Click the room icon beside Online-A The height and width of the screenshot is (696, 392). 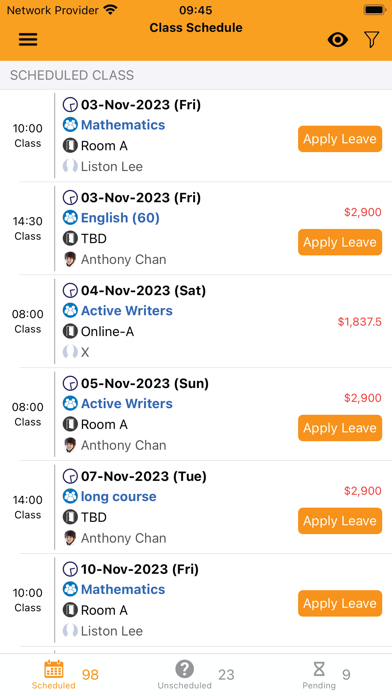pyautogui.click(x=70, y=332)
